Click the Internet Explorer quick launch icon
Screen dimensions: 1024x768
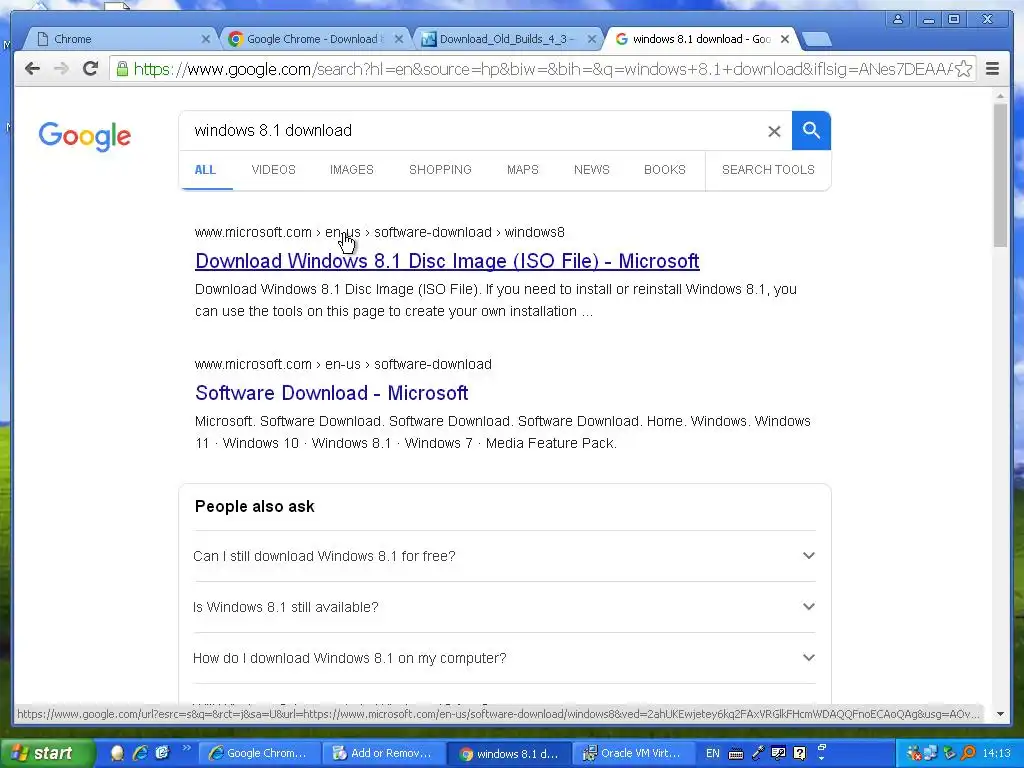coord(140,753)
